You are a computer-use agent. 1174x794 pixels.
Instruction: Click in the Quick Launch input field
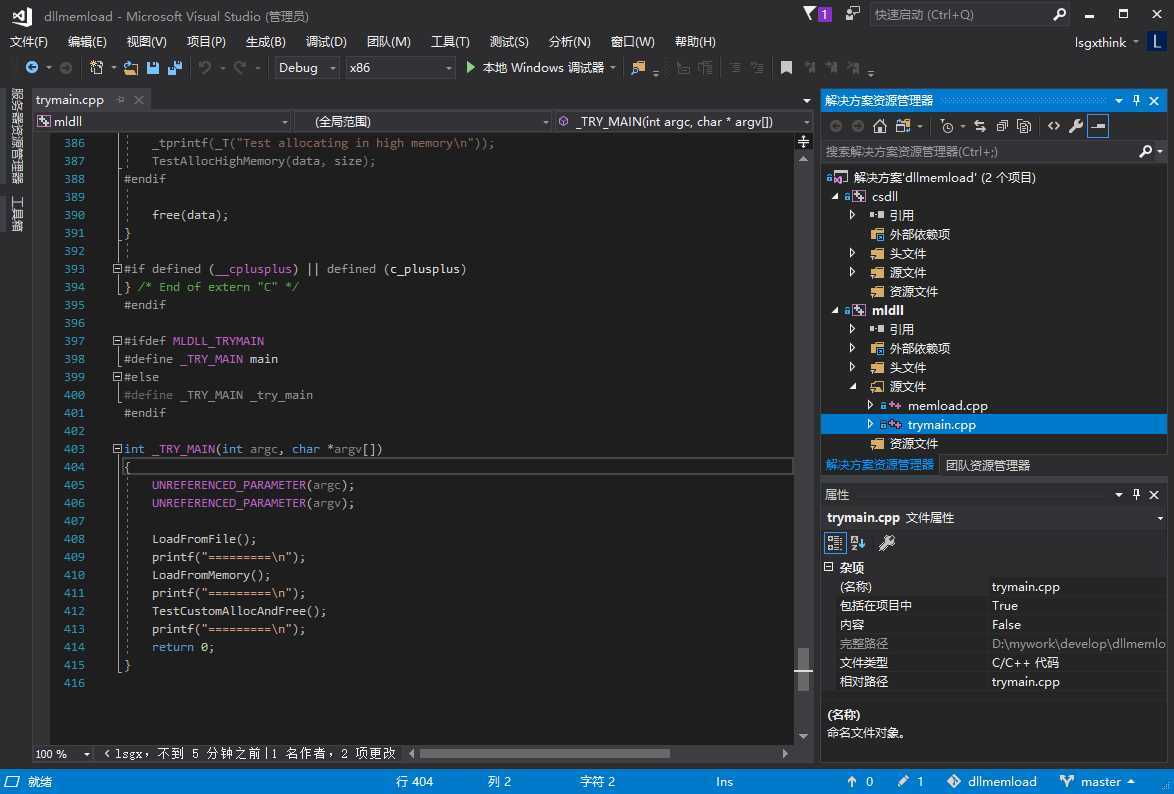tap(961, 14)
